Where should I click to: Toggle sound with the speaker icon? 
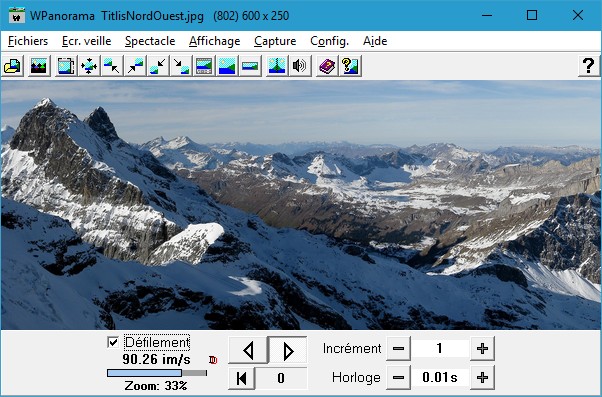(x=300, y=66)
